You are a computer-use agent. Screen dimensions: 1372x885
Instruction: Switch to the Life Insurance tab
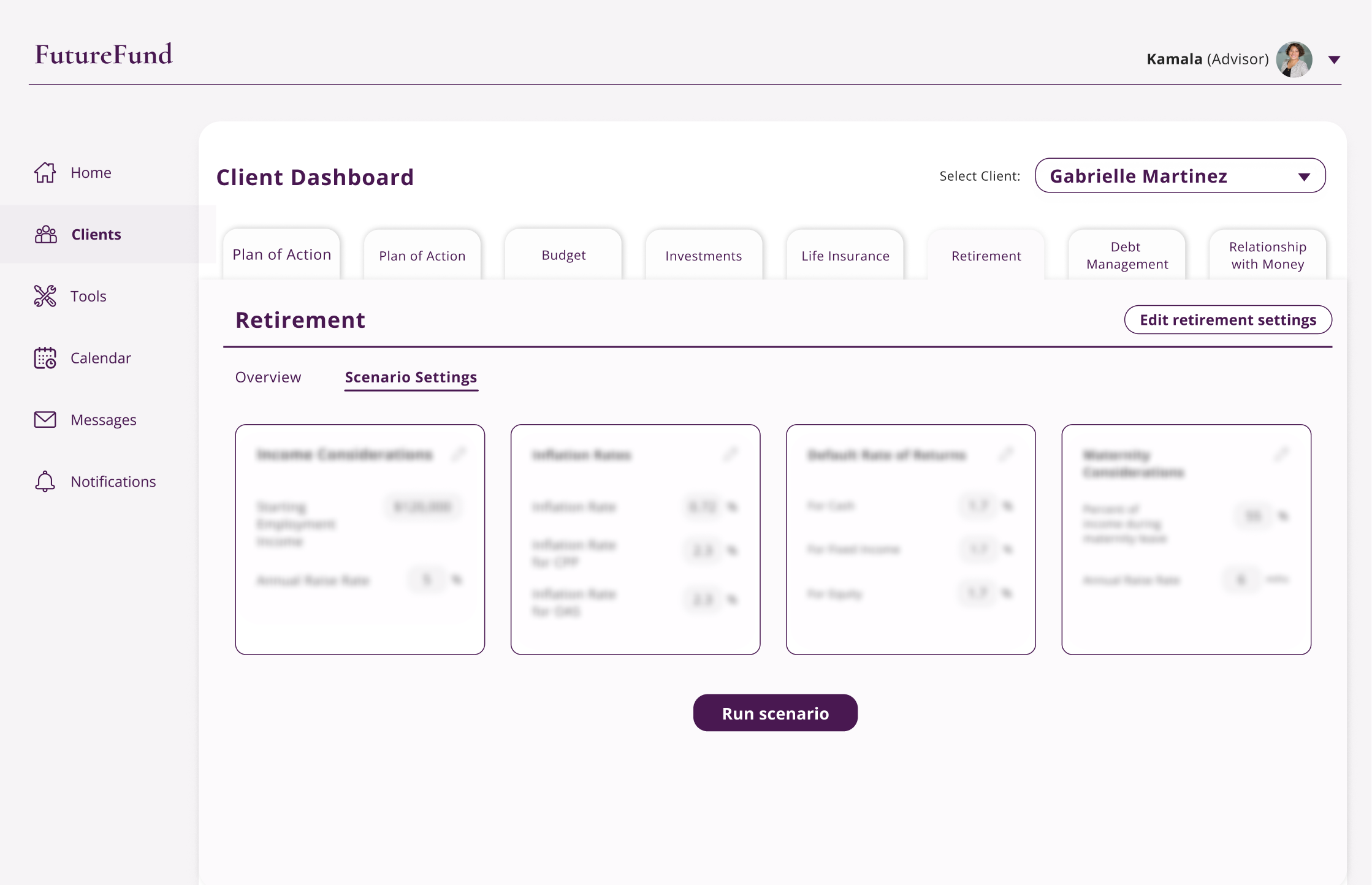[x=845, y=256]
